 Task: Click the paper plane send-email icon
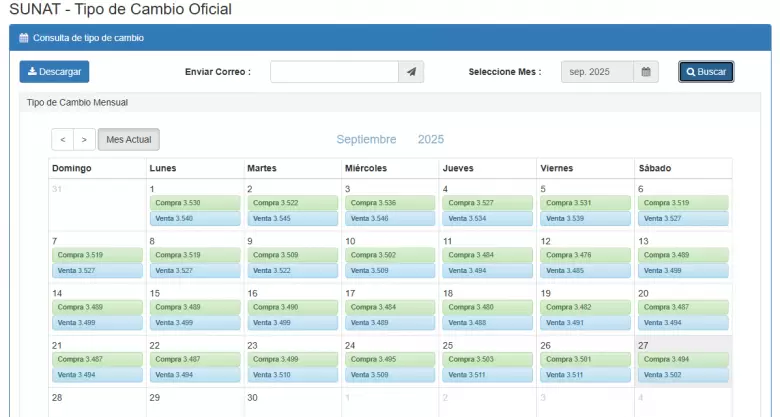[x=411, y=72]
